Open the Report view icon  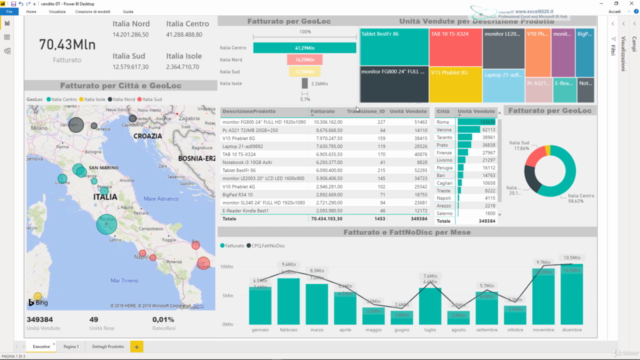(x=7, y=23)
